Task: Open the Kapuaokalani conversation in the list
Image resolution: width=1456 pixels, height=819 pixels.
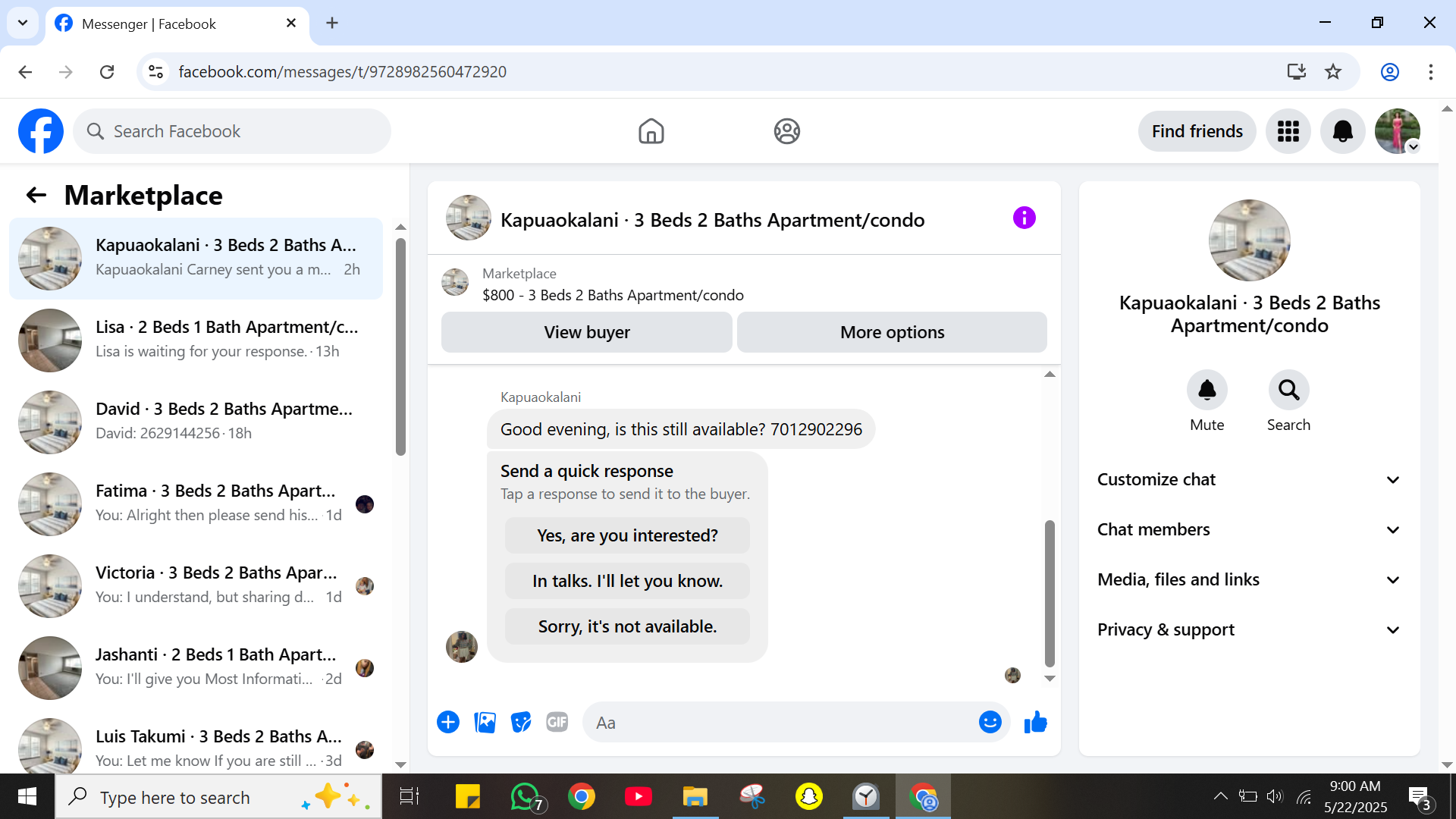Action: click(196, 258)
